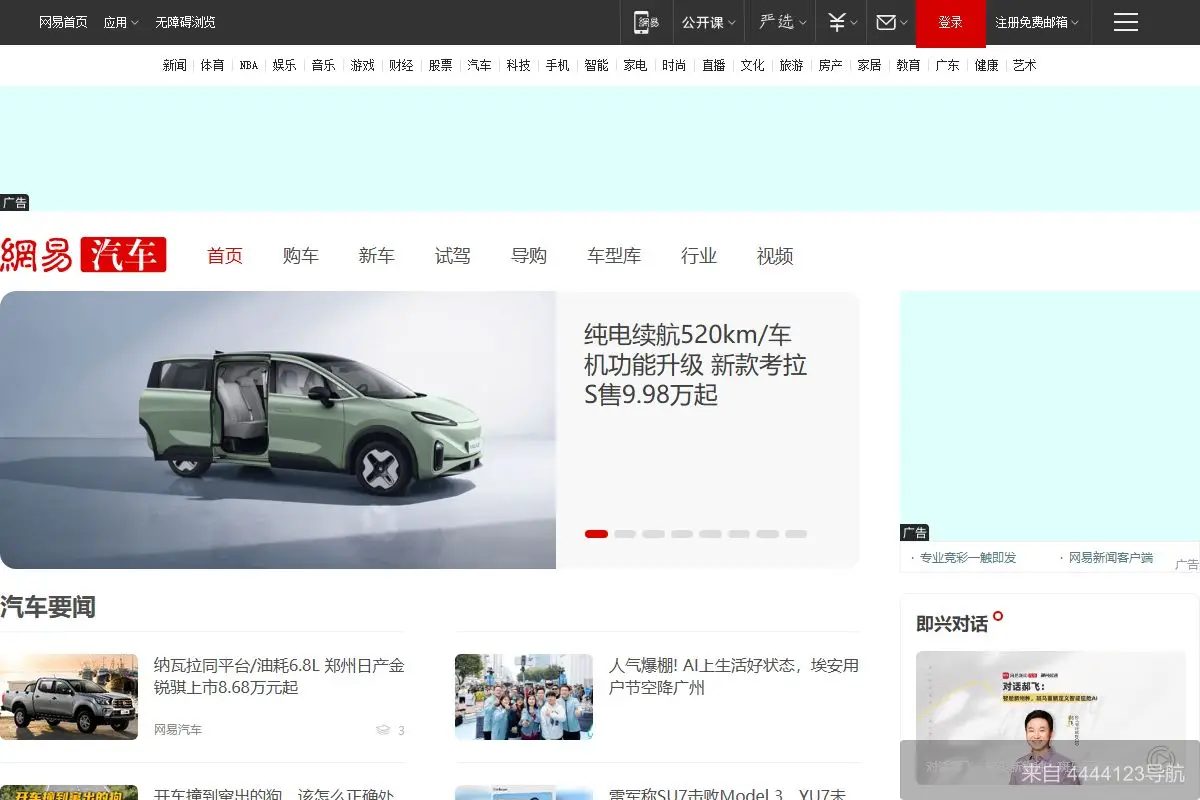Click the ¥ wallet icon in the top bar

pyautogui.click(x=836, y=21)
